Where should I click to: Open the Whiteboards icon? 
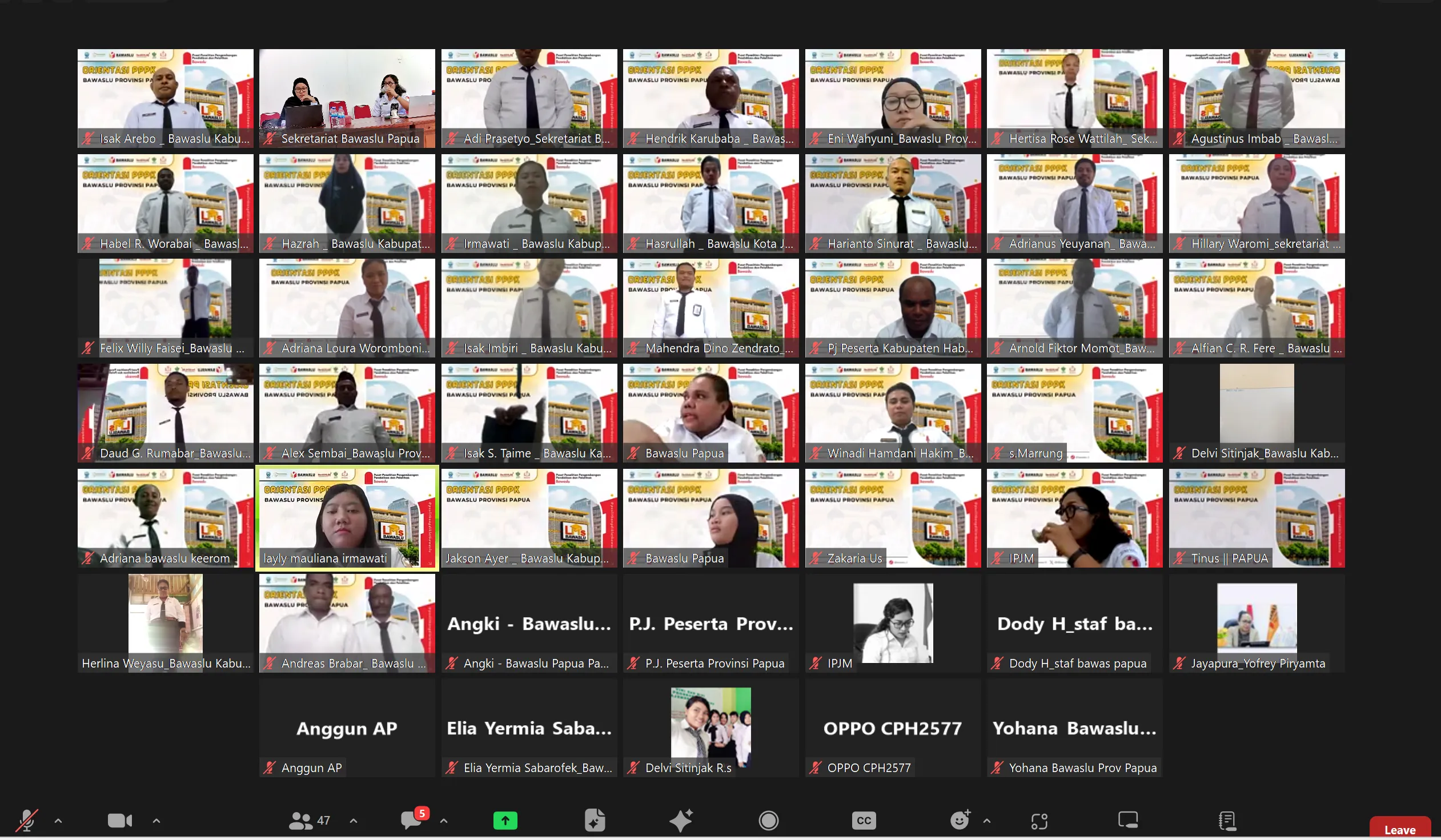[x=1127, y=820]
